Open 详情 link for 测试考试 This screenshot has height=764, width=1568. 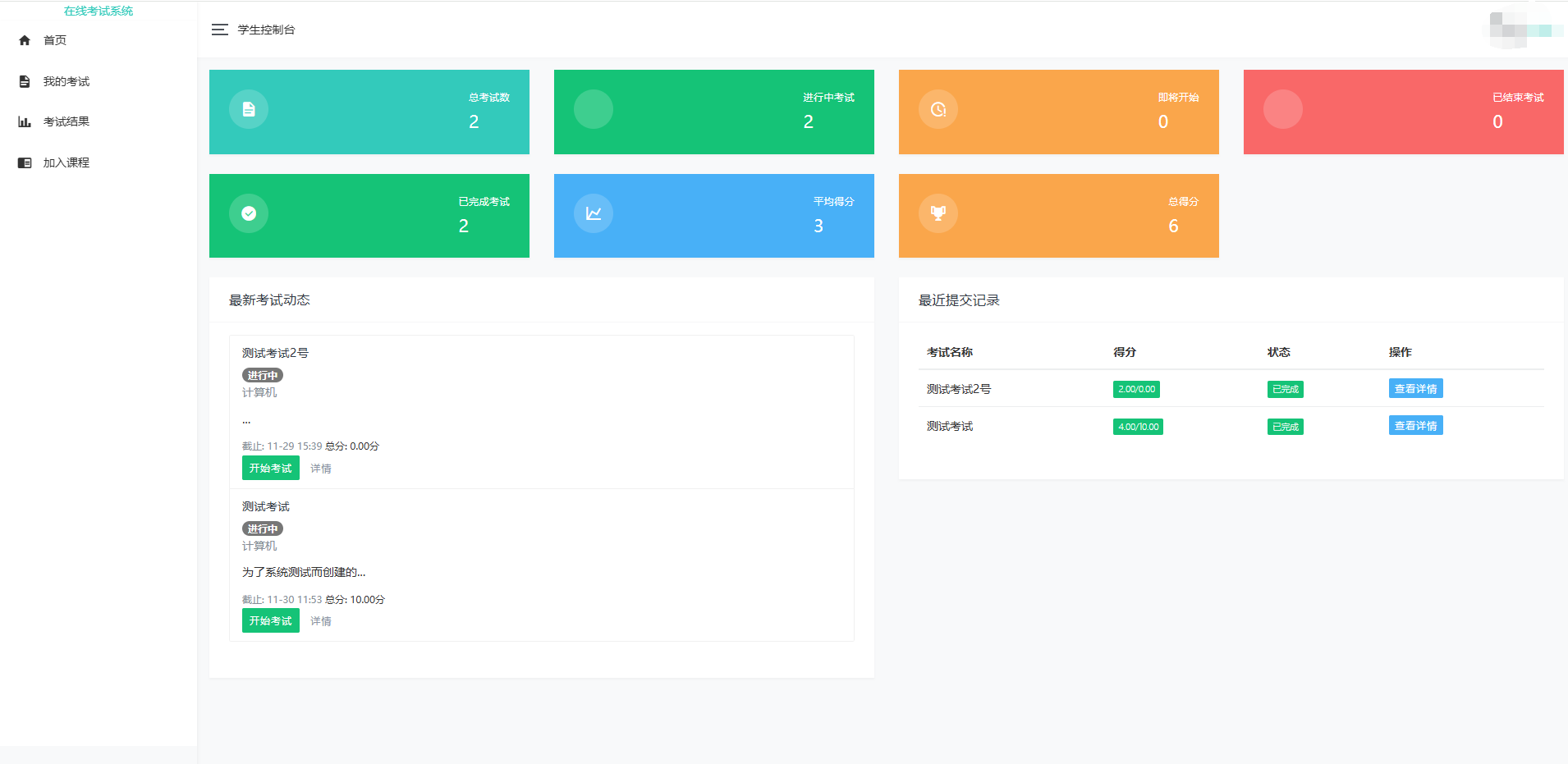pos(321,621)
